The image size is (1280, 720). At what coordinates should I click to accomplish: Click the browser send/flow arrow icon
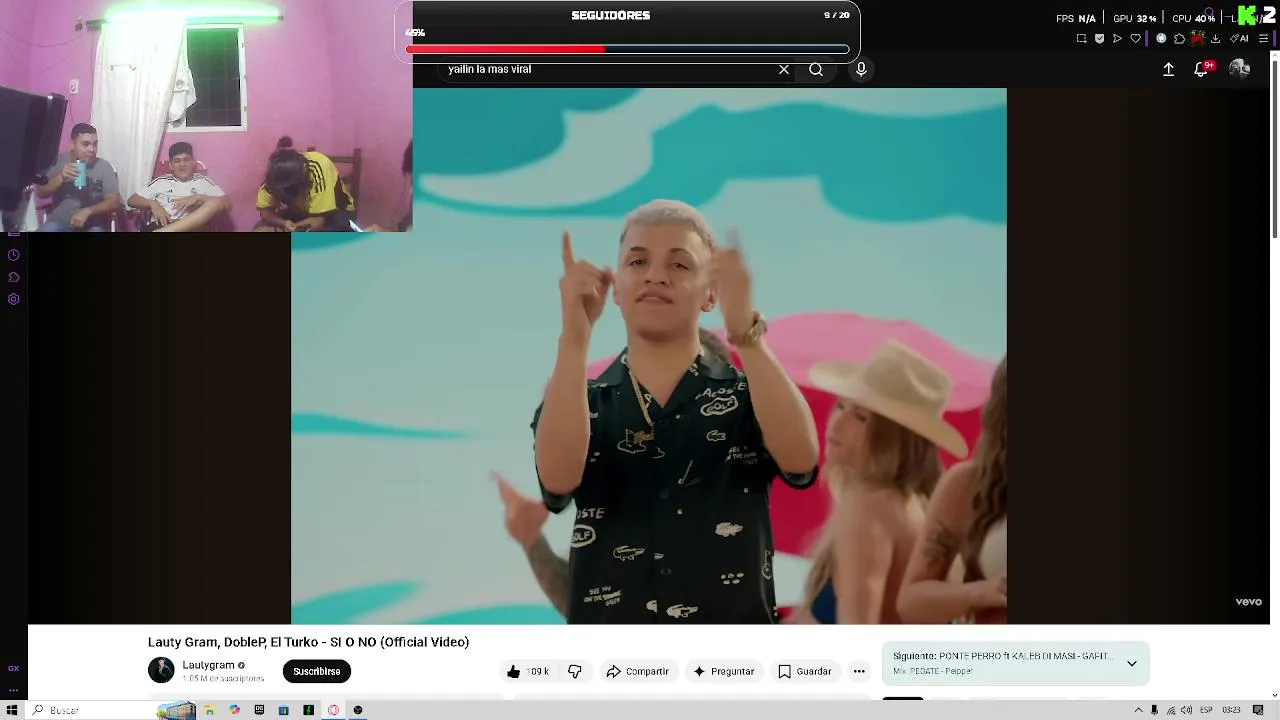coord(1117,39)
